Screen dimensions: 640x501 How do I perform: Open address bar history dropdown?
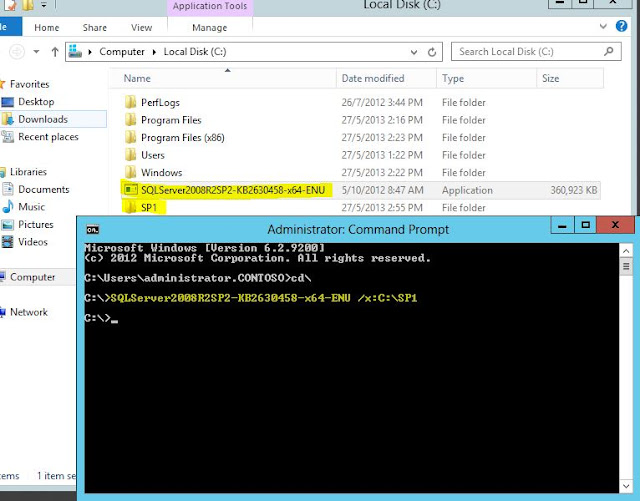point(414,52)
